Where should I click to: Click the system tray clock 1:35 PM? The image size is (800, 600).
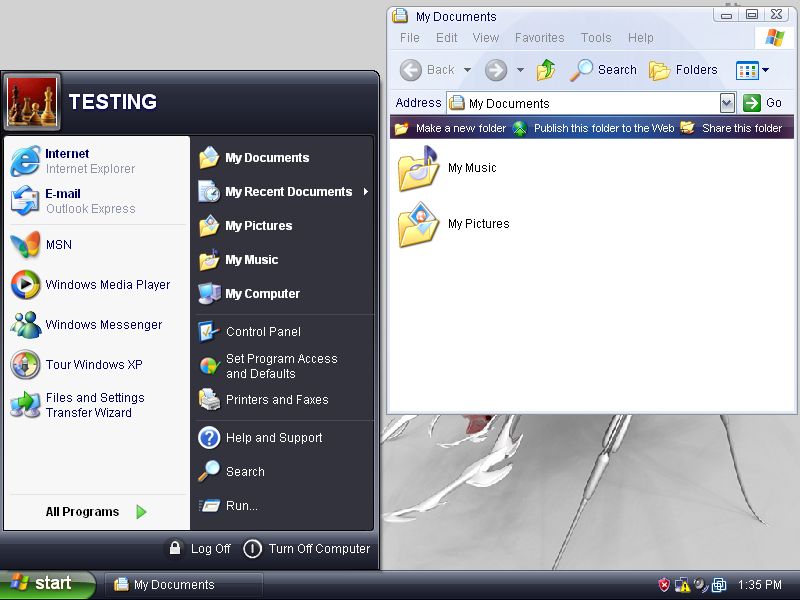tap(760, 585)
